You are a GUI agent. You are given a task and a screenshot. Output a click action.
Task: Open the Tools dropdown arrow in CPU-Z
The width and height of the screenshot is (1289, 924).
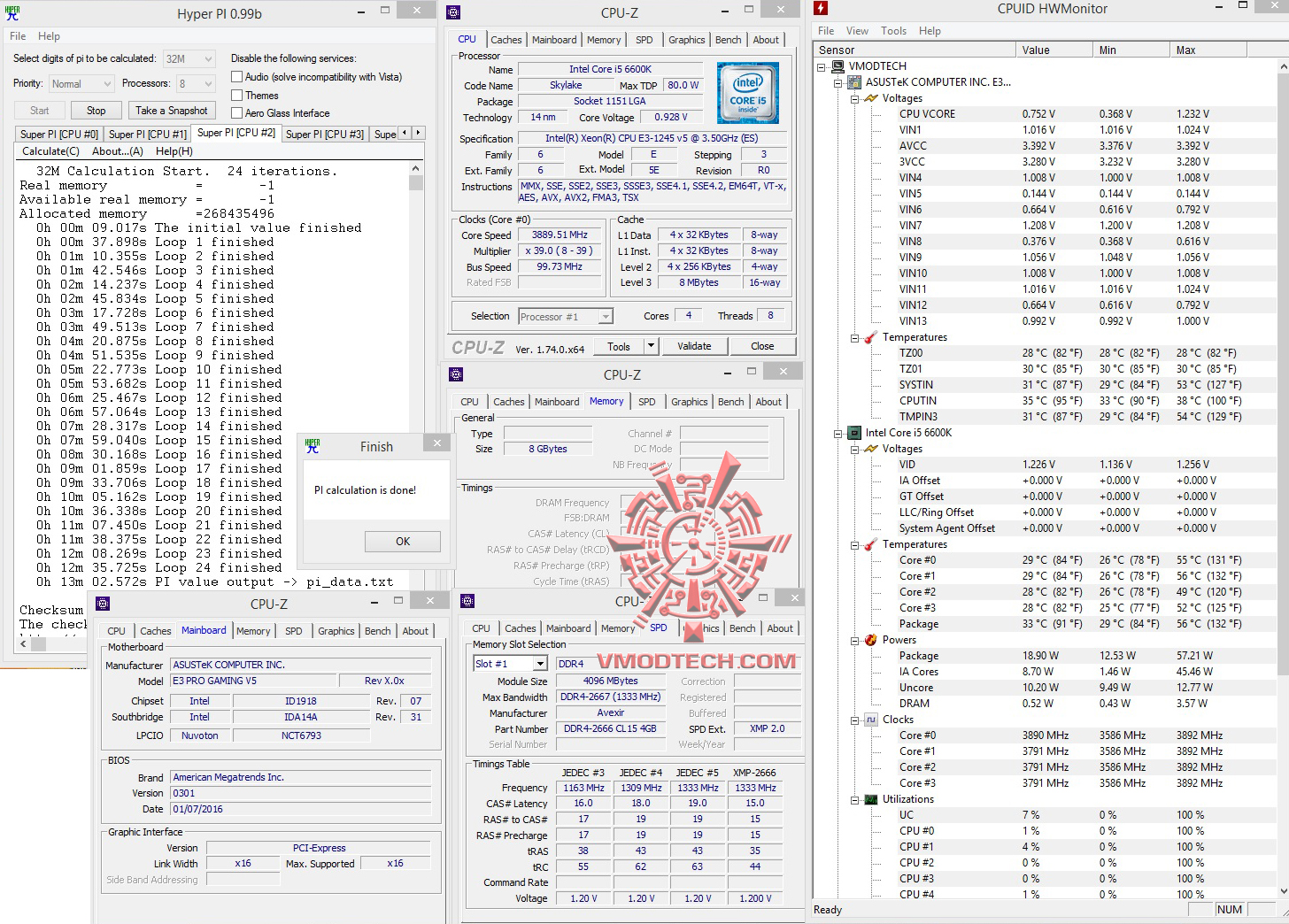pos(651,346)
